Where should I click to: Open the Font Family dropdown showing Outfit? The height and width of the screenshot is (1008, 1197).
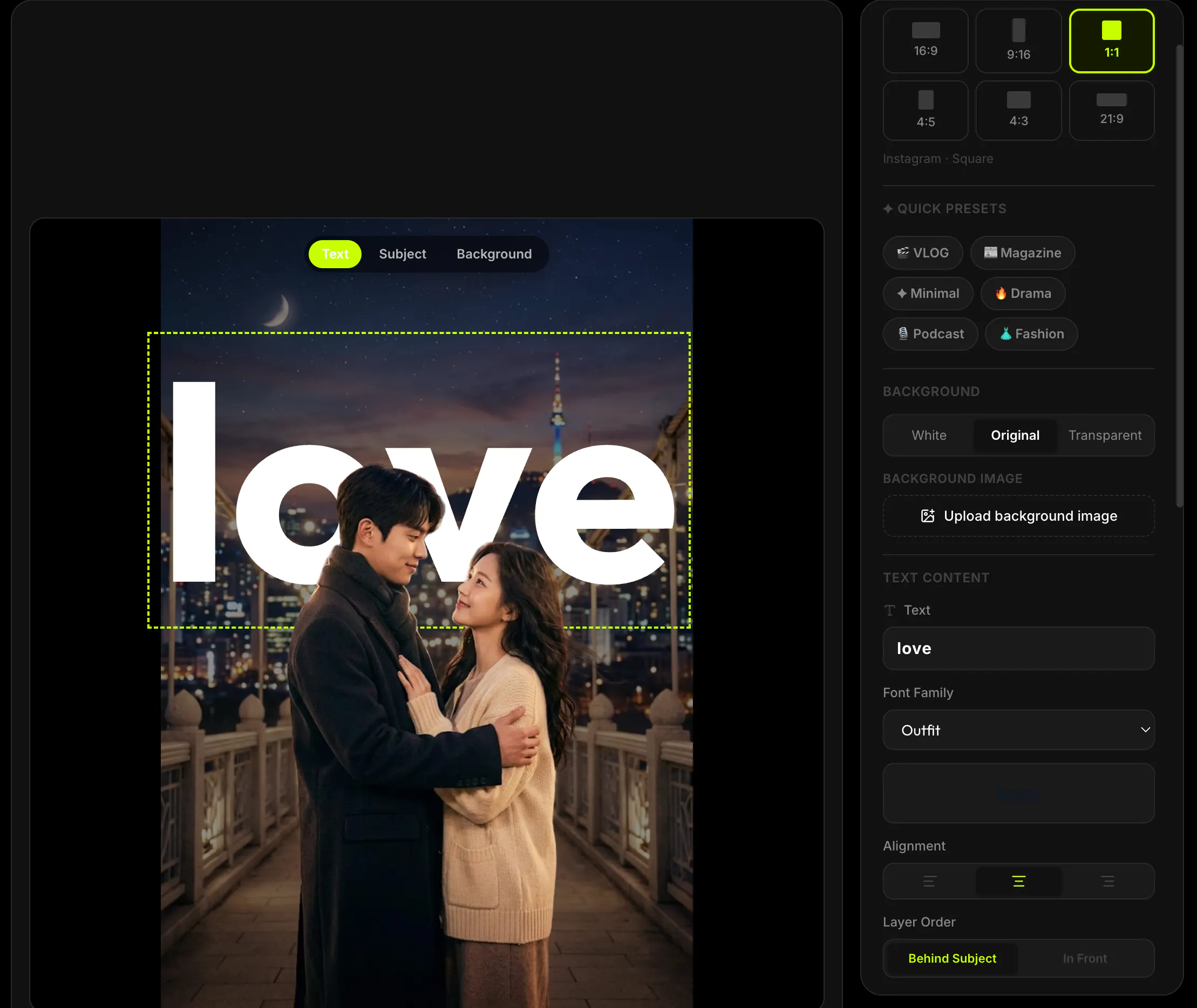[1018, 730]
